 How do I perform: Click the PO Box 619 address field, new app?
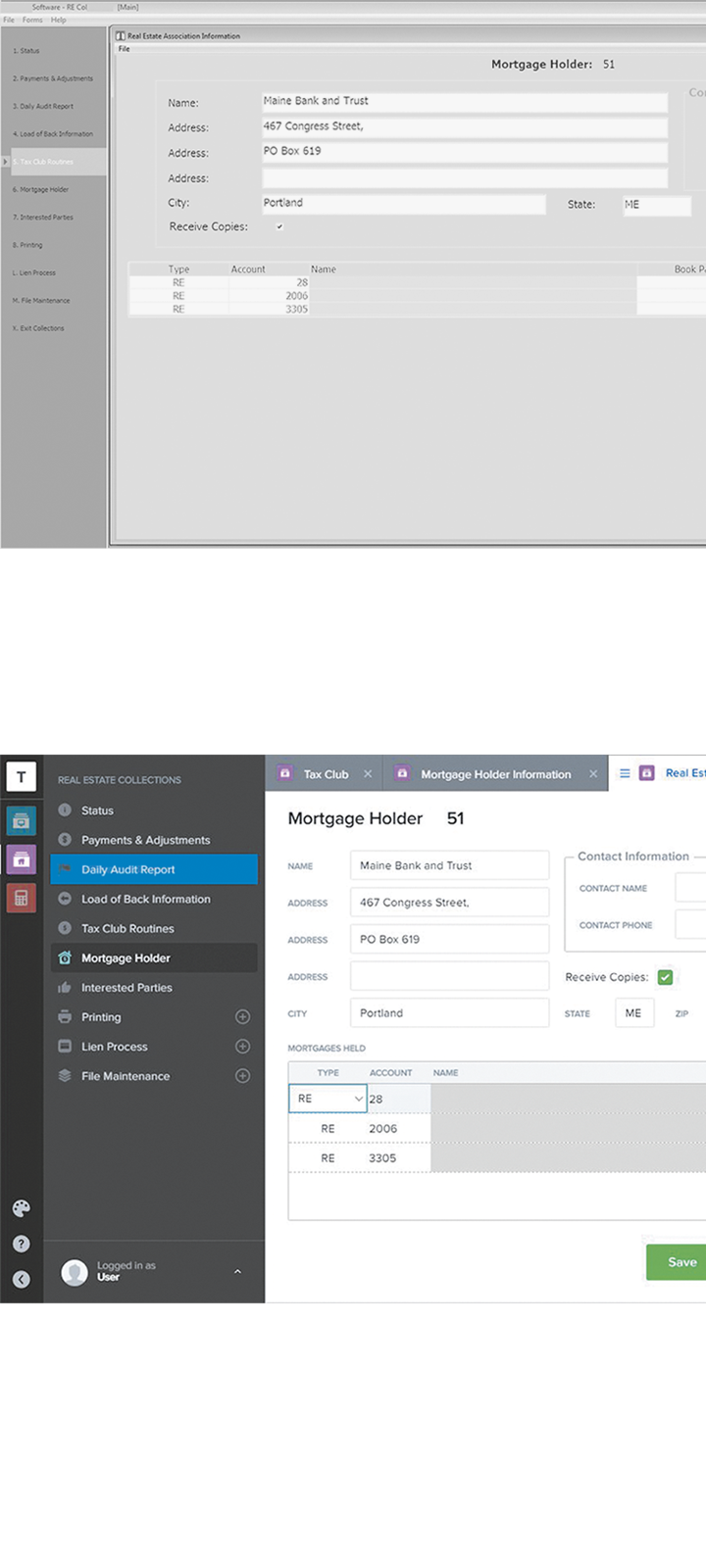point(449,939)
